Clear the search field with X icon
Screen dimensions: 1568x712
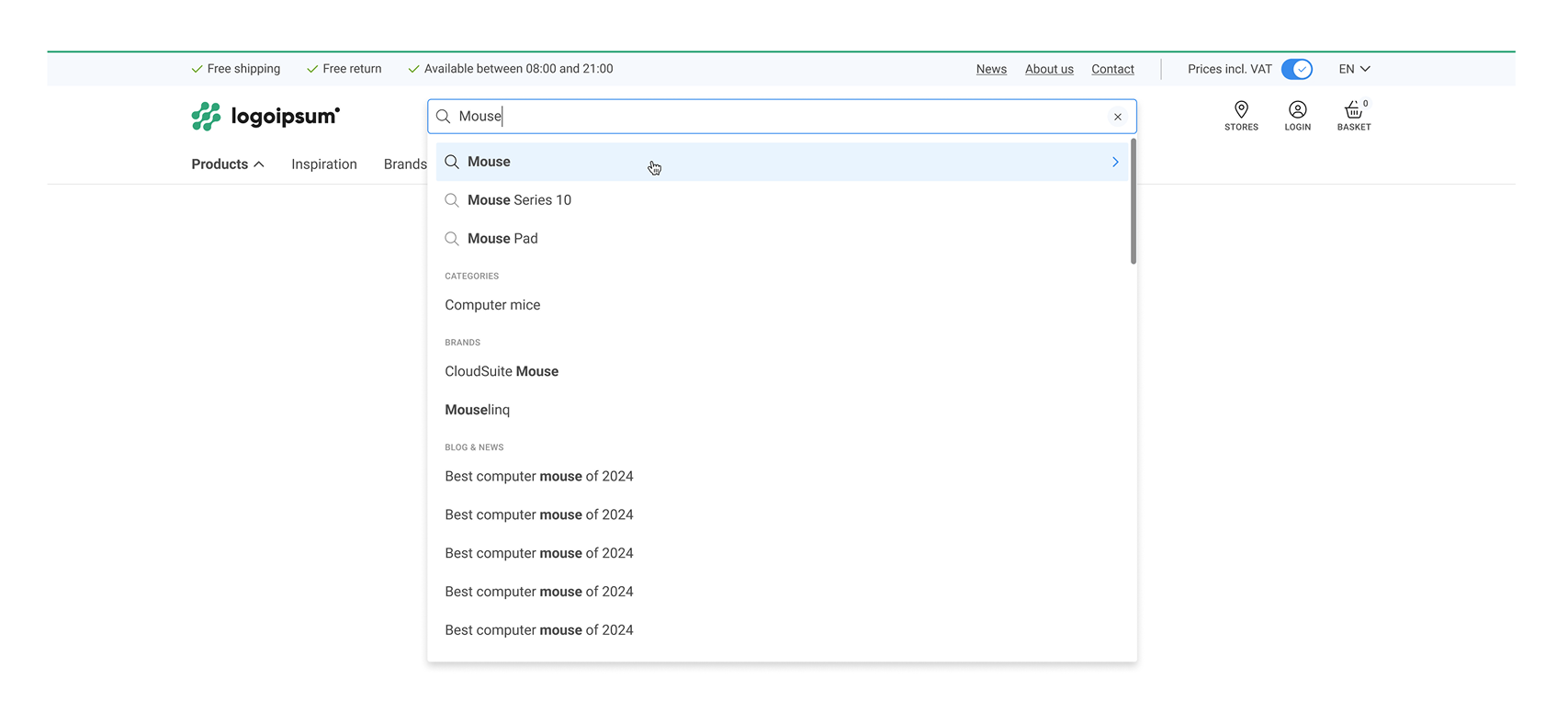pyautogui.click(x=1117, y=117)
